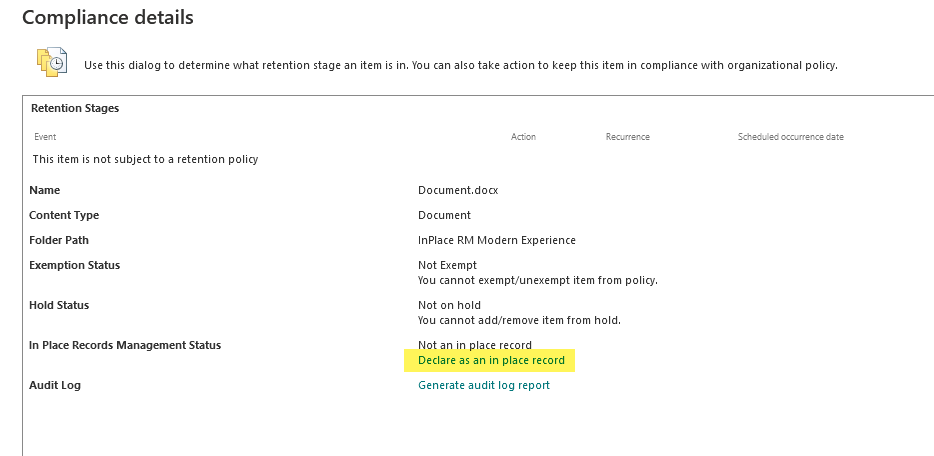This screenshot has height=456, width=934.
Task: Click the Content Type label
Action: tap(64, 215)
